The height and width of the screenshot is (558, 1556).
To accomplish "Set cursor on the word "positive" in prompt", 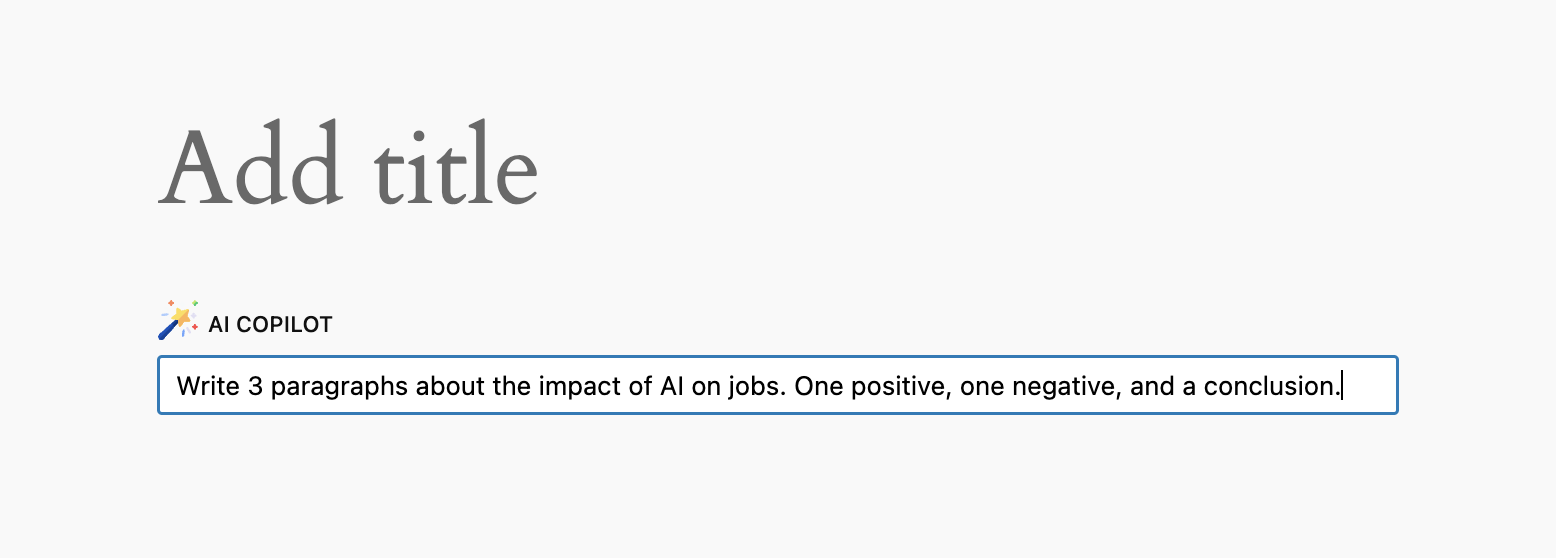I will [898, 387].
